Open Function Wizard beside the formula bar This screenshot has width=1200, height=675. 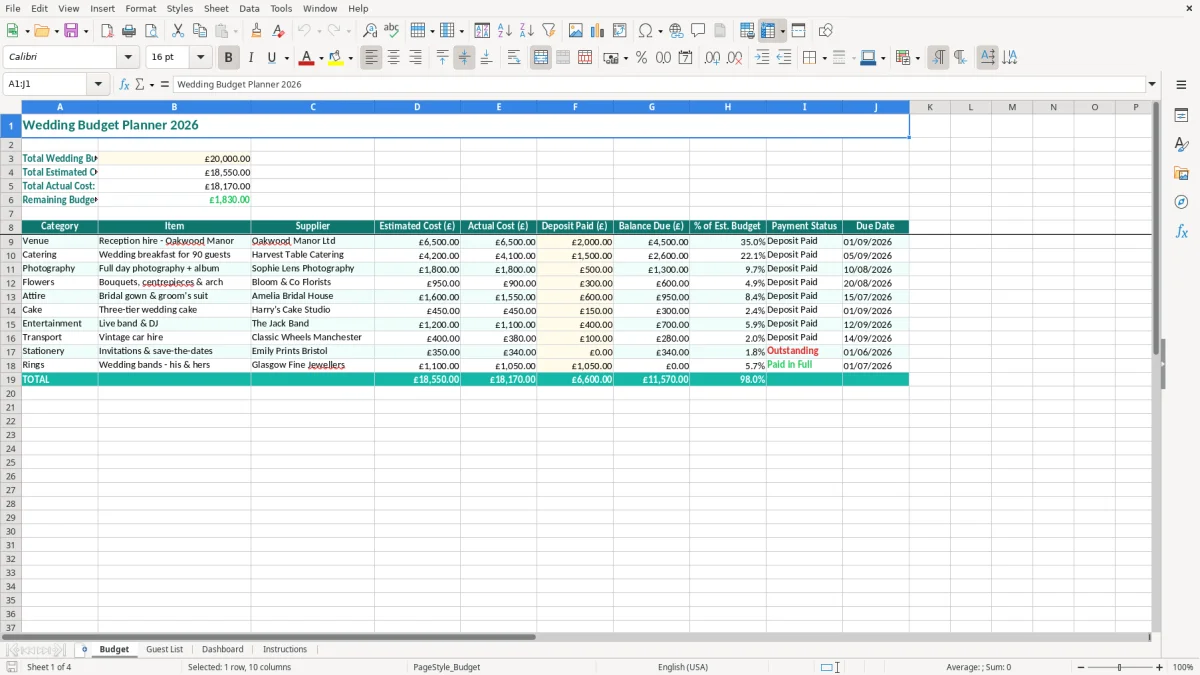125,85
